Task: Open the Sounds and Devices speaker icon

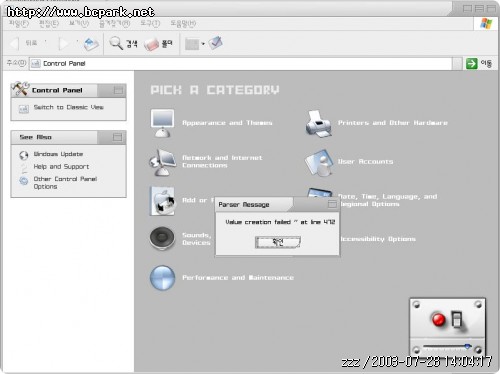Action: point(162,238)
